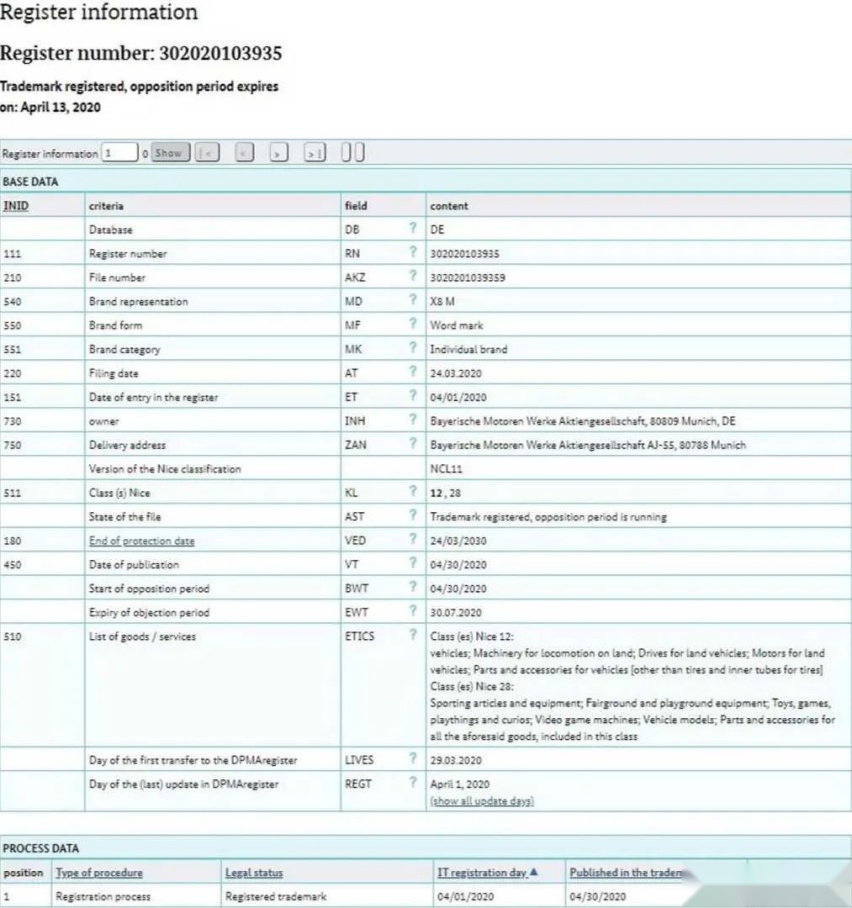Click the Show button in toolbar
This screenshot has width=852, height=908.
[170, 153]
